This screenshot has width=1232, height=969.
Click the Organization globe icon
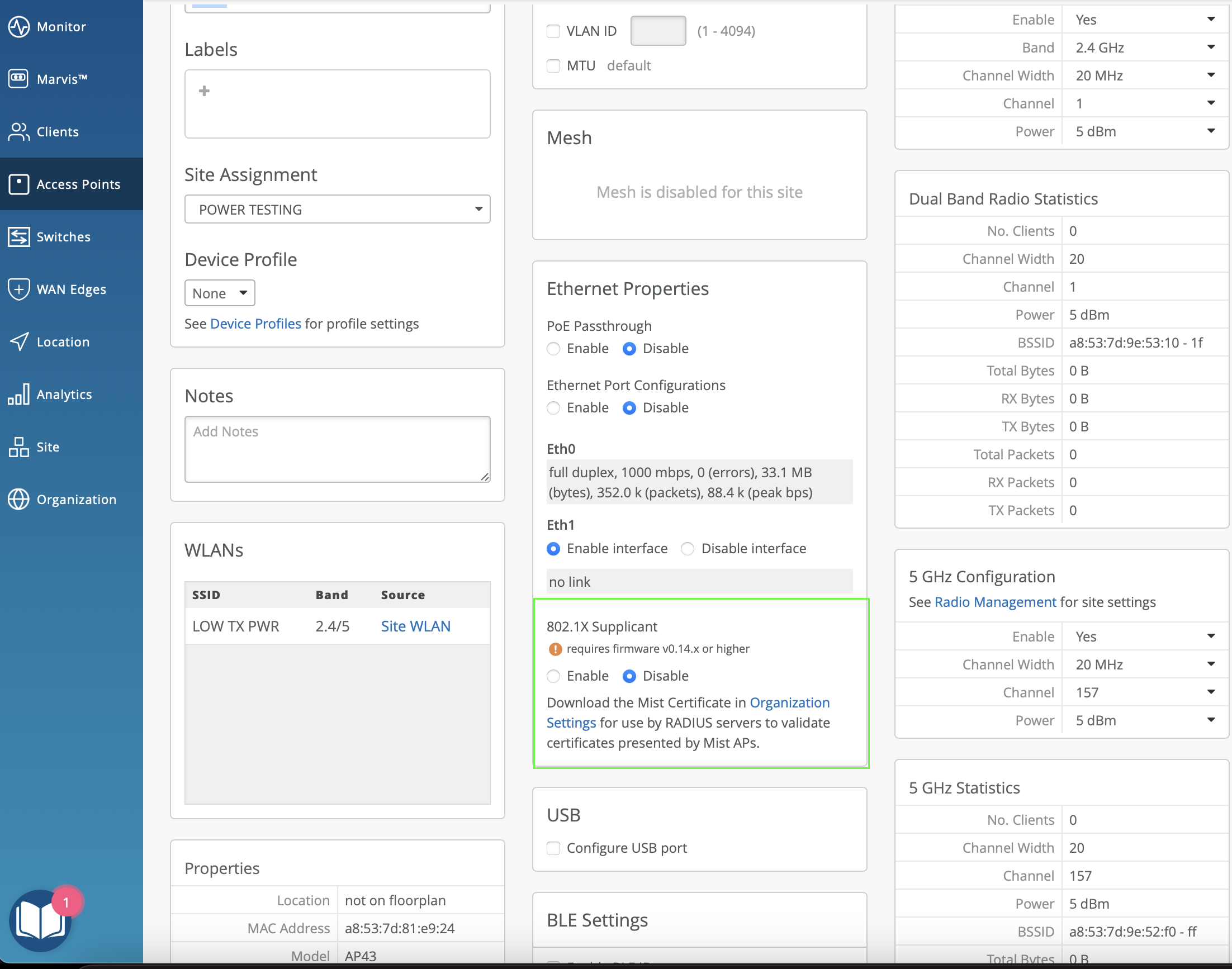[x=19, y=499]
